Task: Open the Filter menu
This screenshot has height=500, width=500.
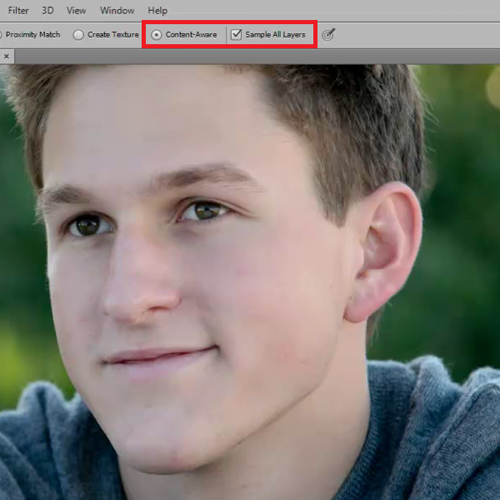Action: click(x=18, y=11)
